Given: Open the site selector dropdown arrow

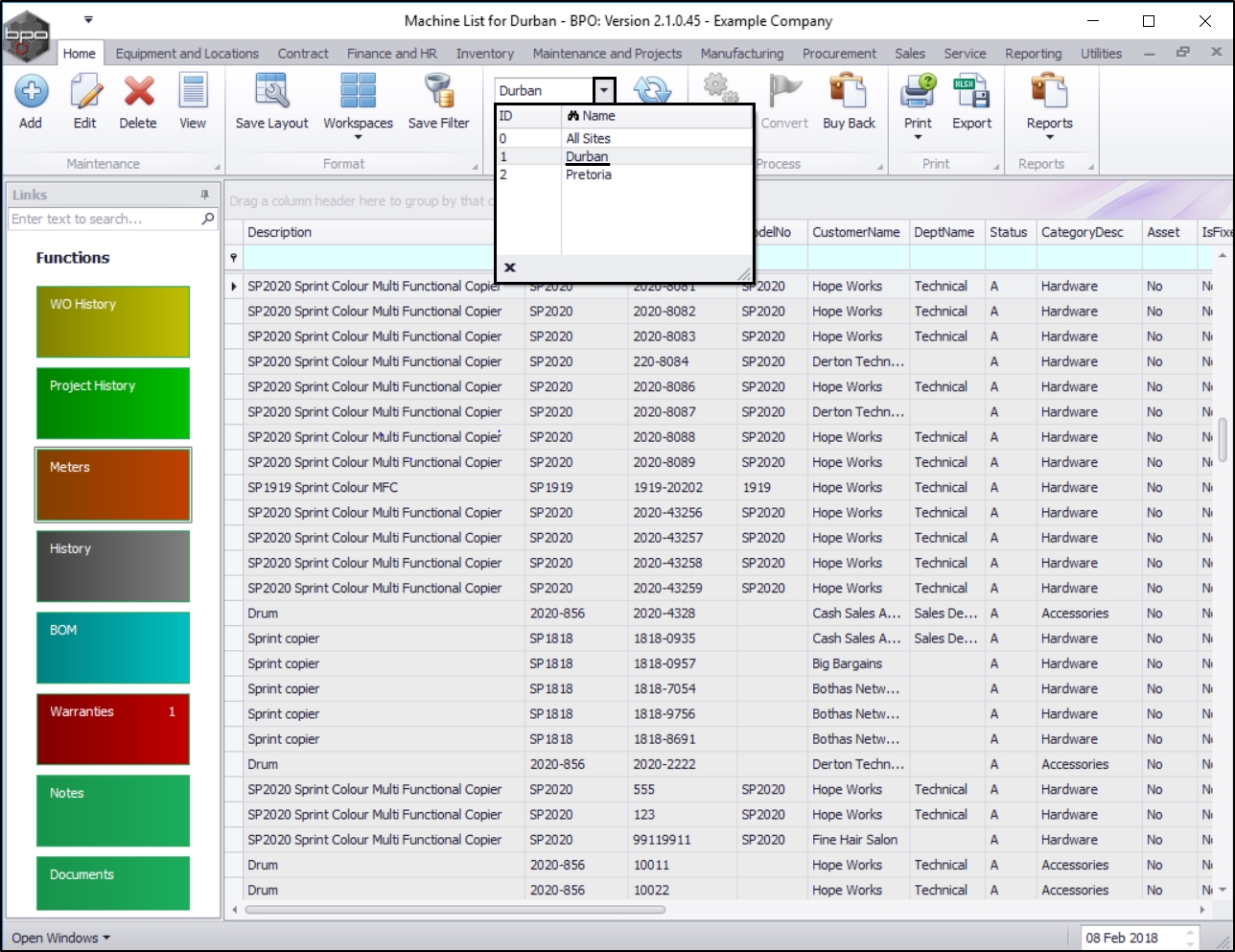Looking at the screenshot, I should click(604, 90).
